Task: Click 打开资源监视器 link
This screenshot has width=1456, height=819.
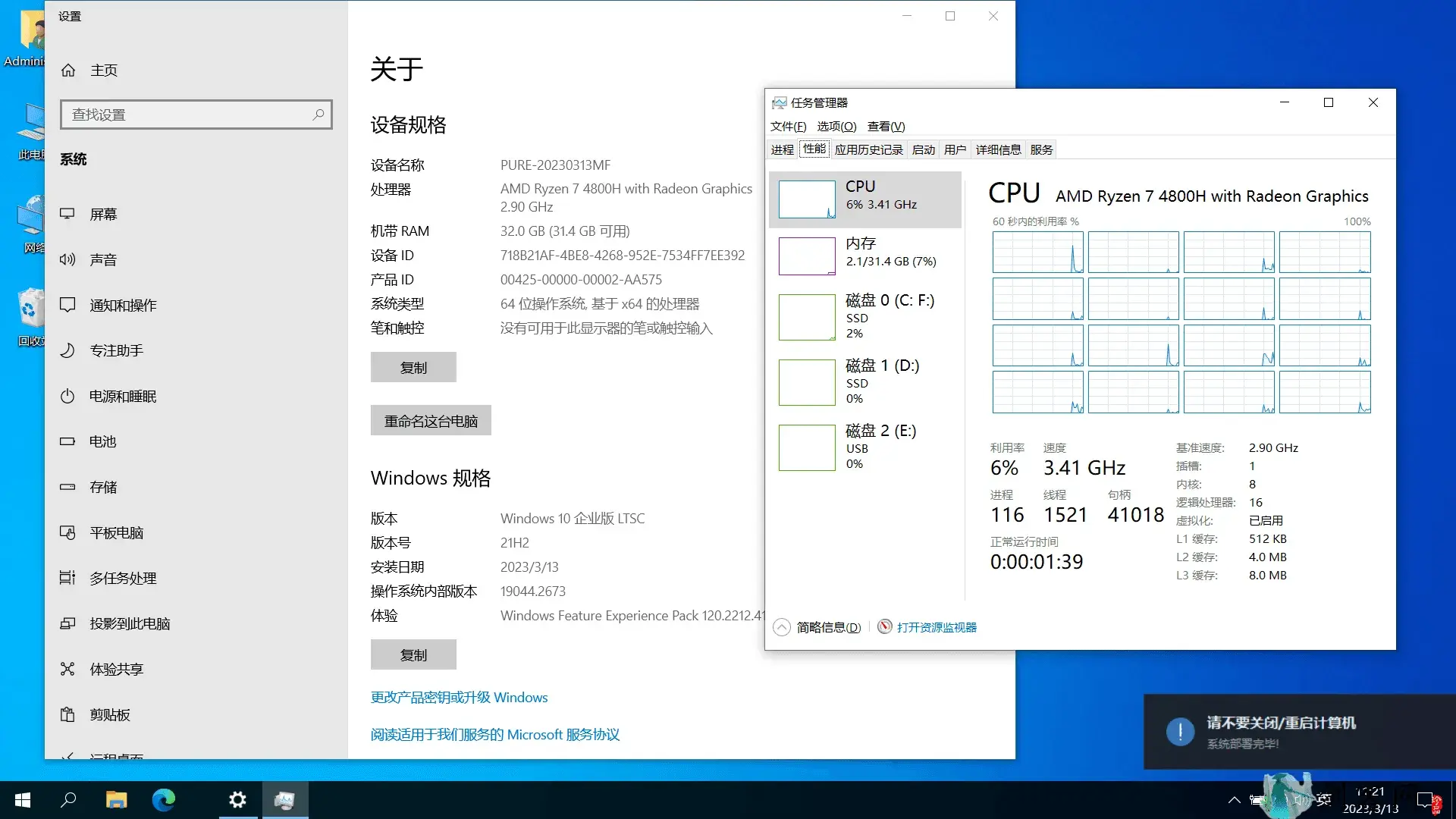Action: [937, 627]
